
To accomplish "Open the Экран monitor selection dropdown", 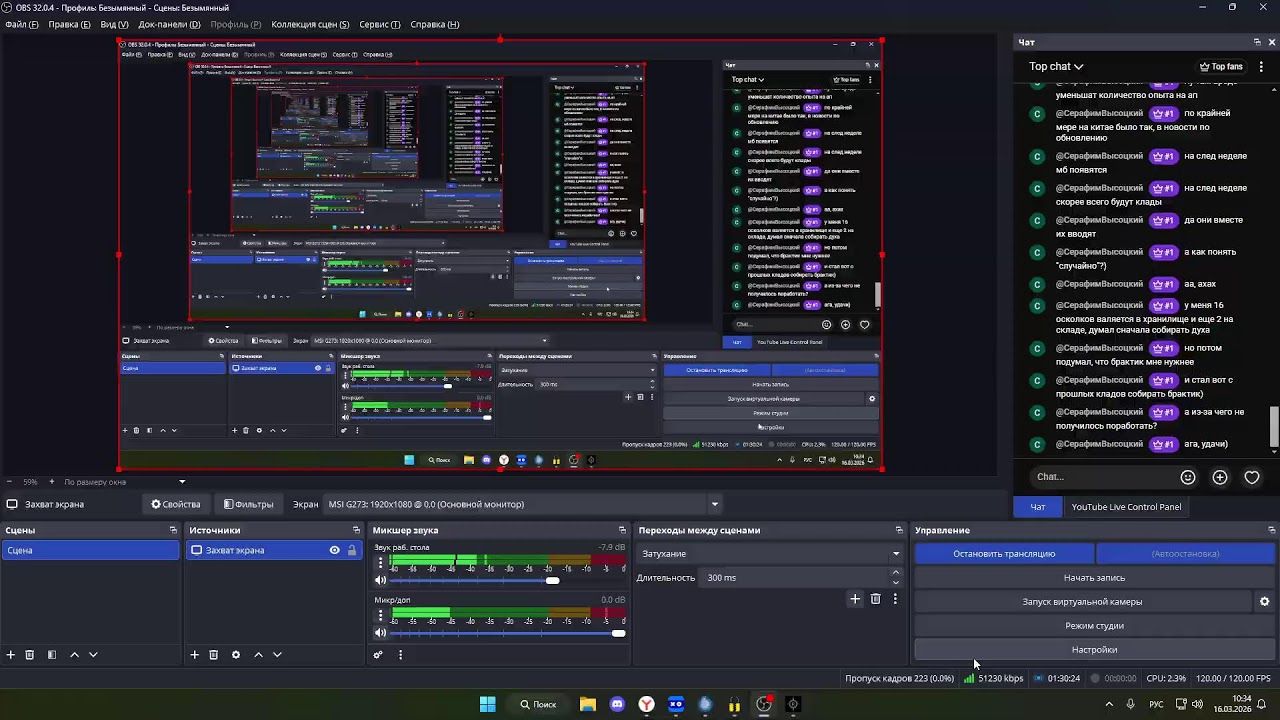I will pos(523,504).
